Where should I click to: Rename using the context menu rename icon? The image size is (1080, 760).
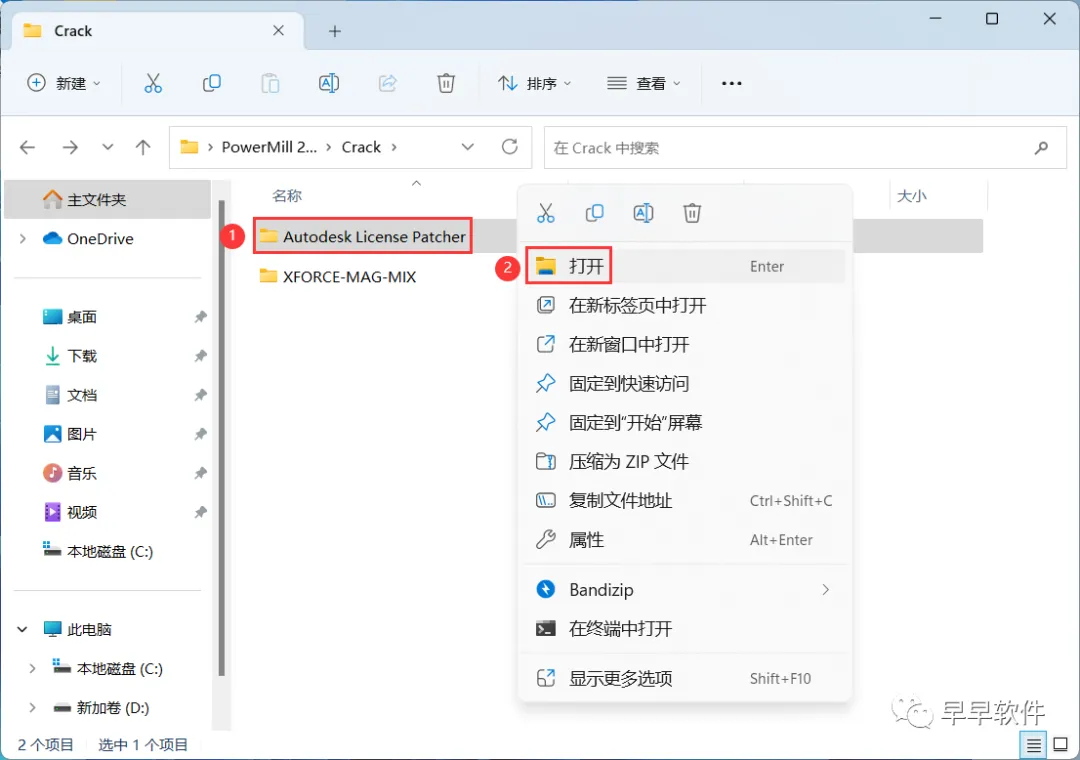click(x=643, y=213)
